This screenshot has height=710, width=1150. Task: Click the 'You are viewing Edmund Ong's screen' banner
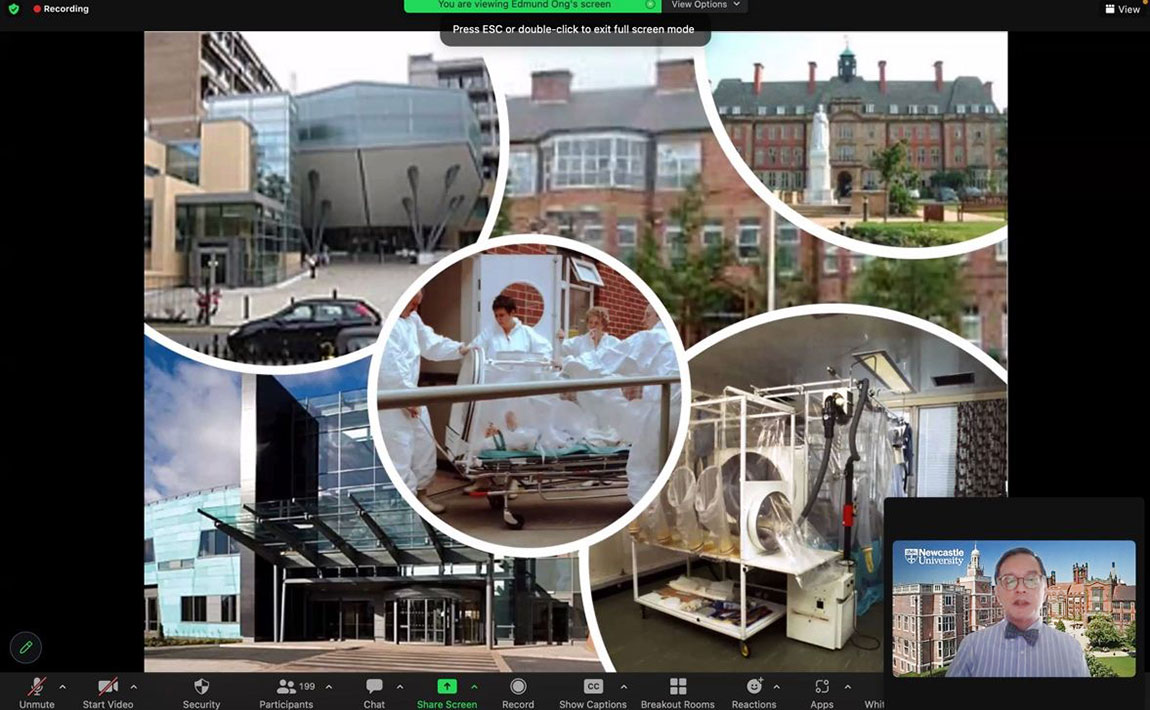(x=524, y=5)
